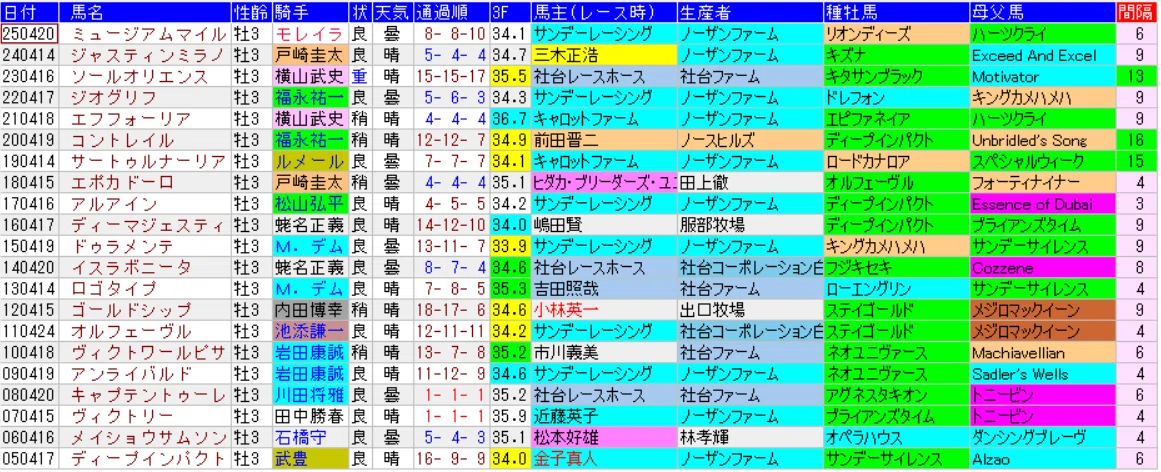Select horse name ヴィクトリー

click(121, 416)
